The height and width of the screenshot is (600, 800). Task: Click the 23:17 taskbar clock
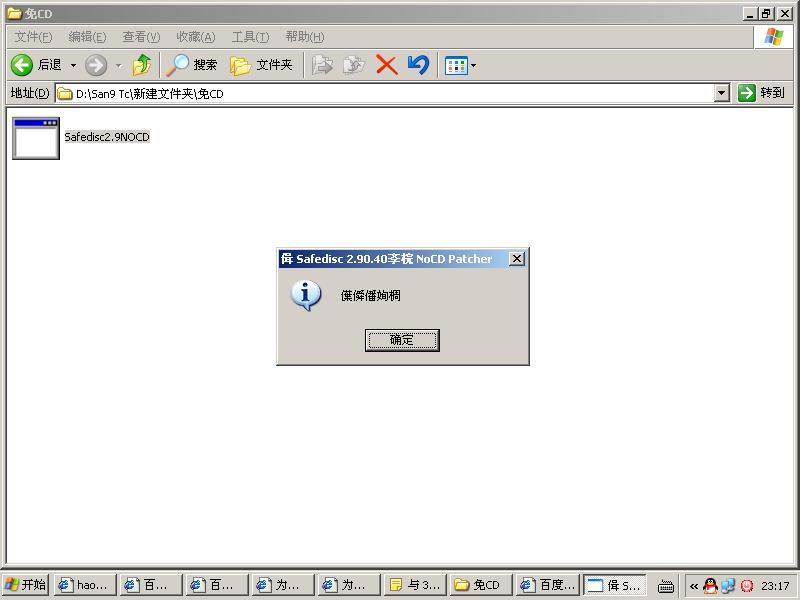click(x=775, y=586)
